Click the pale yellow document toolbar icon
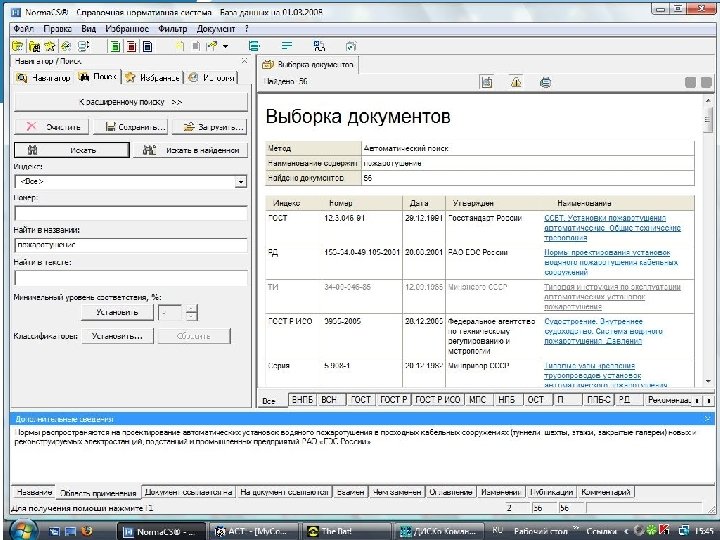The width and height of the screenshot is (720, 540). click(x=180, y=46)
